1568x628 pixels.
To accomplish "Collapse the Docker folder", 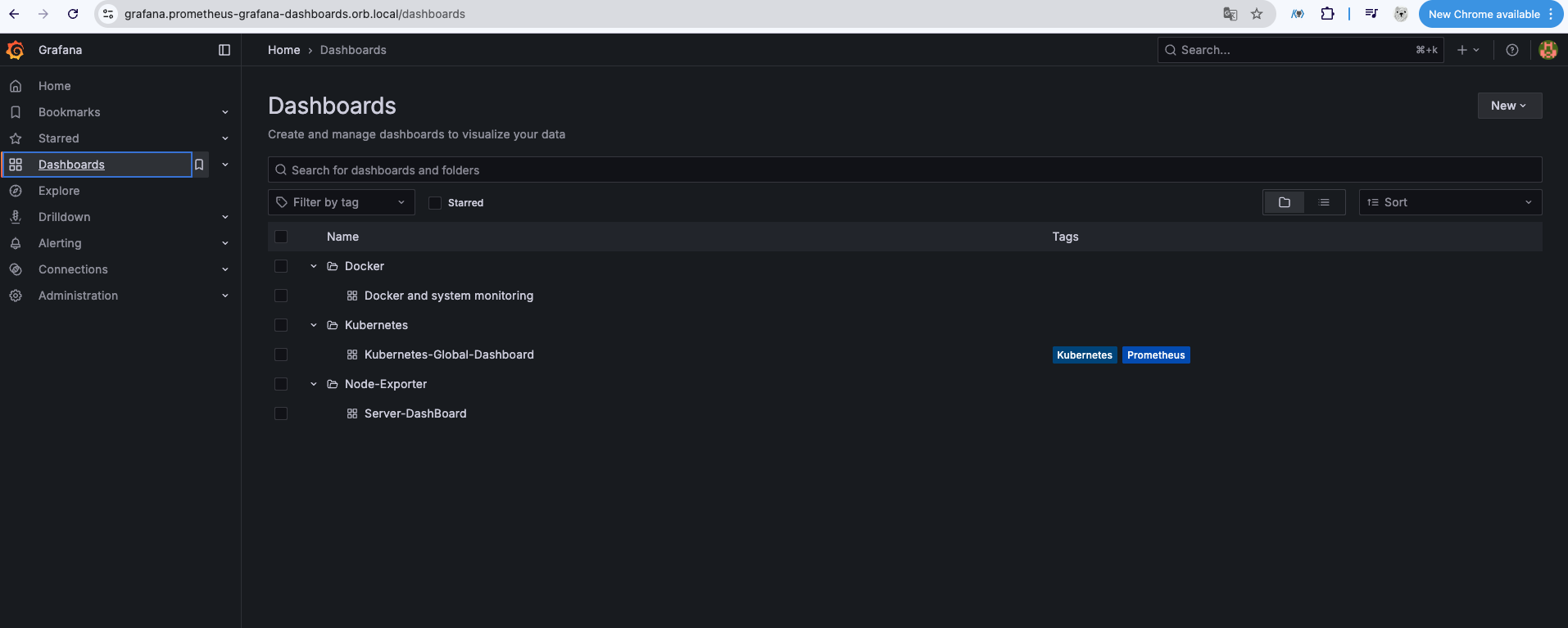I will click(314, 266).
